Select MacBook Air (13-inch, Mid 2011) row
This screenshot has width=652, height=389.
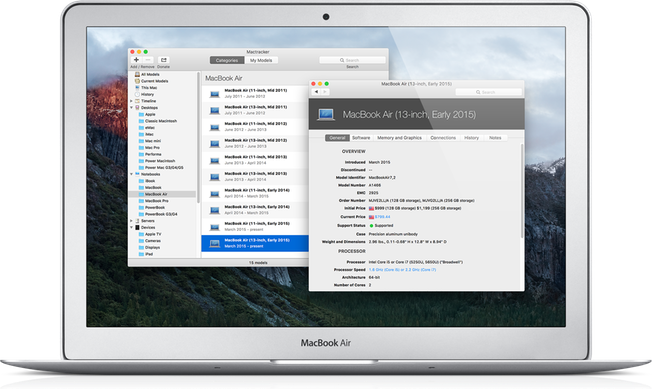pyautogui.click(x=255, y=110)
